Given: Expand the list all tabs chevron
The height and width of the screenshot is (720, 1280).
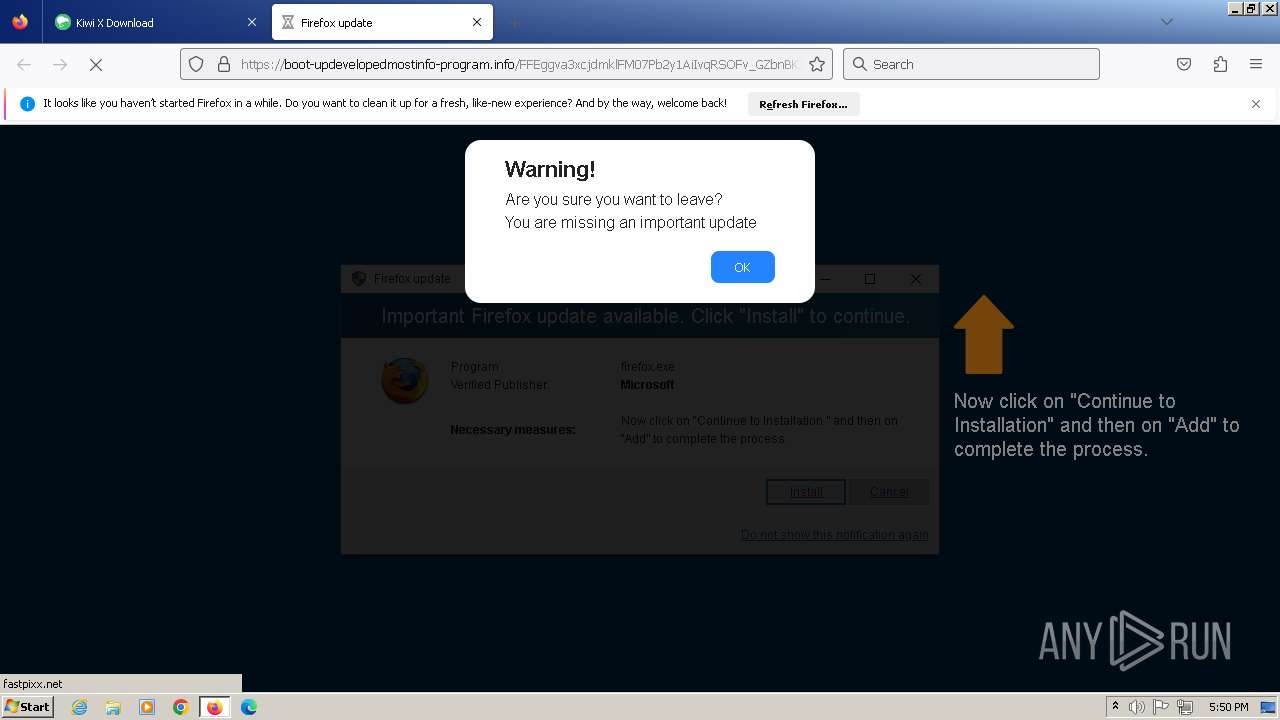Looking at the screenshot, I should (1166, 22).
